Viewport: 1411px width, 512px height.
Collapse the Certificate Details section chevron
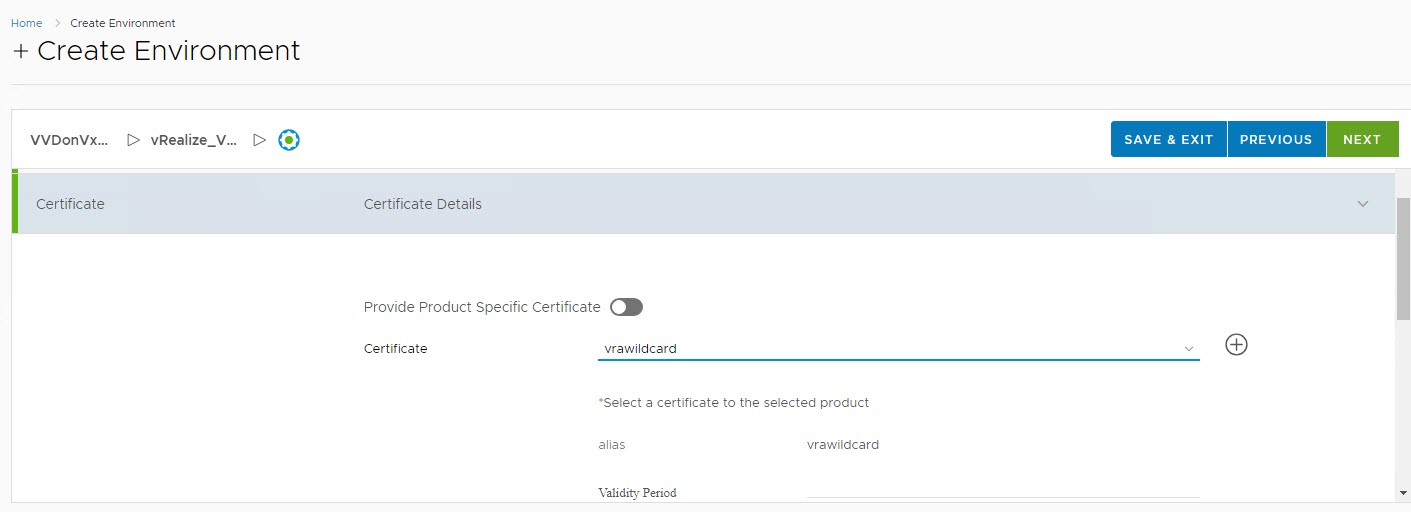tap(1362, 204)
